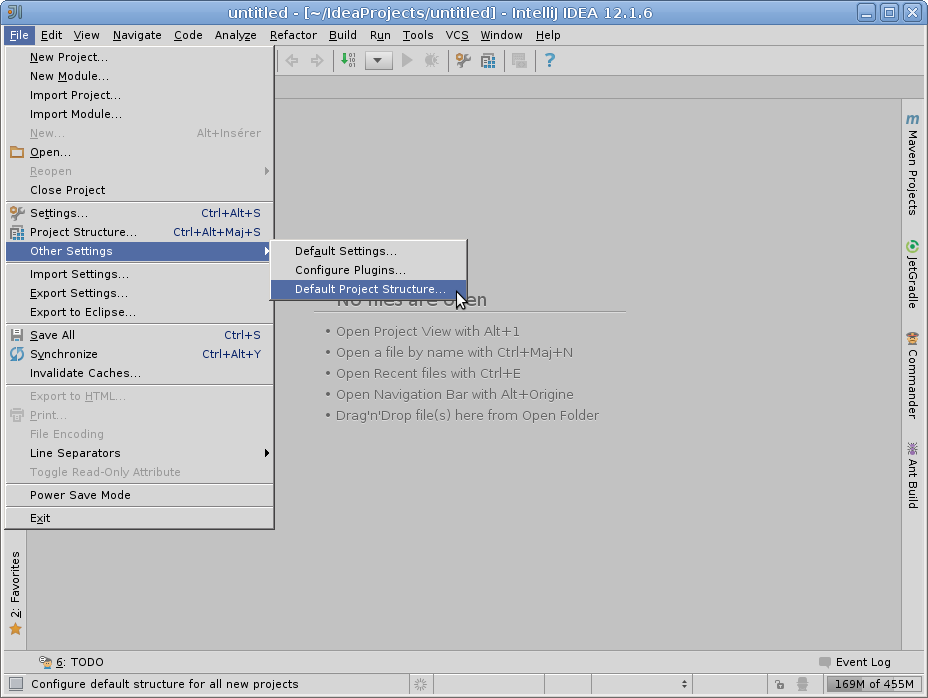Click the Debug bug icon in toolbar
The height and width of the screenshot is (698, 928).
(x=431, y=60)
